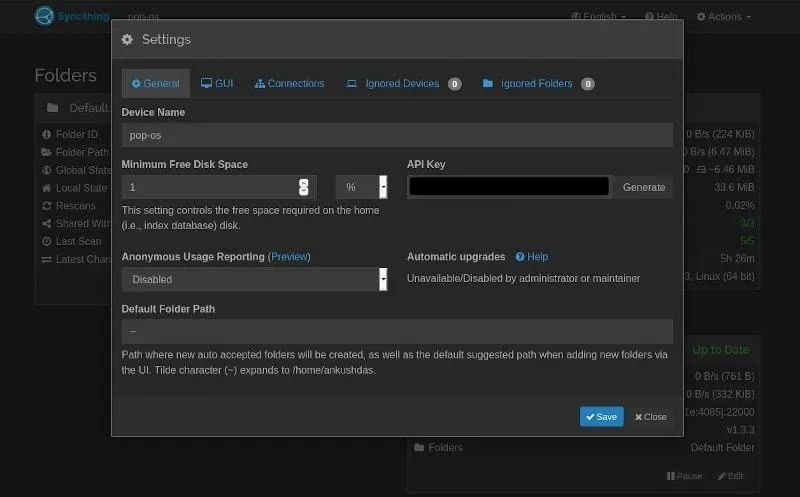Open the Ignored Folders tab
Viewport: 800px width, 497px height.
(x=537, y=84)
